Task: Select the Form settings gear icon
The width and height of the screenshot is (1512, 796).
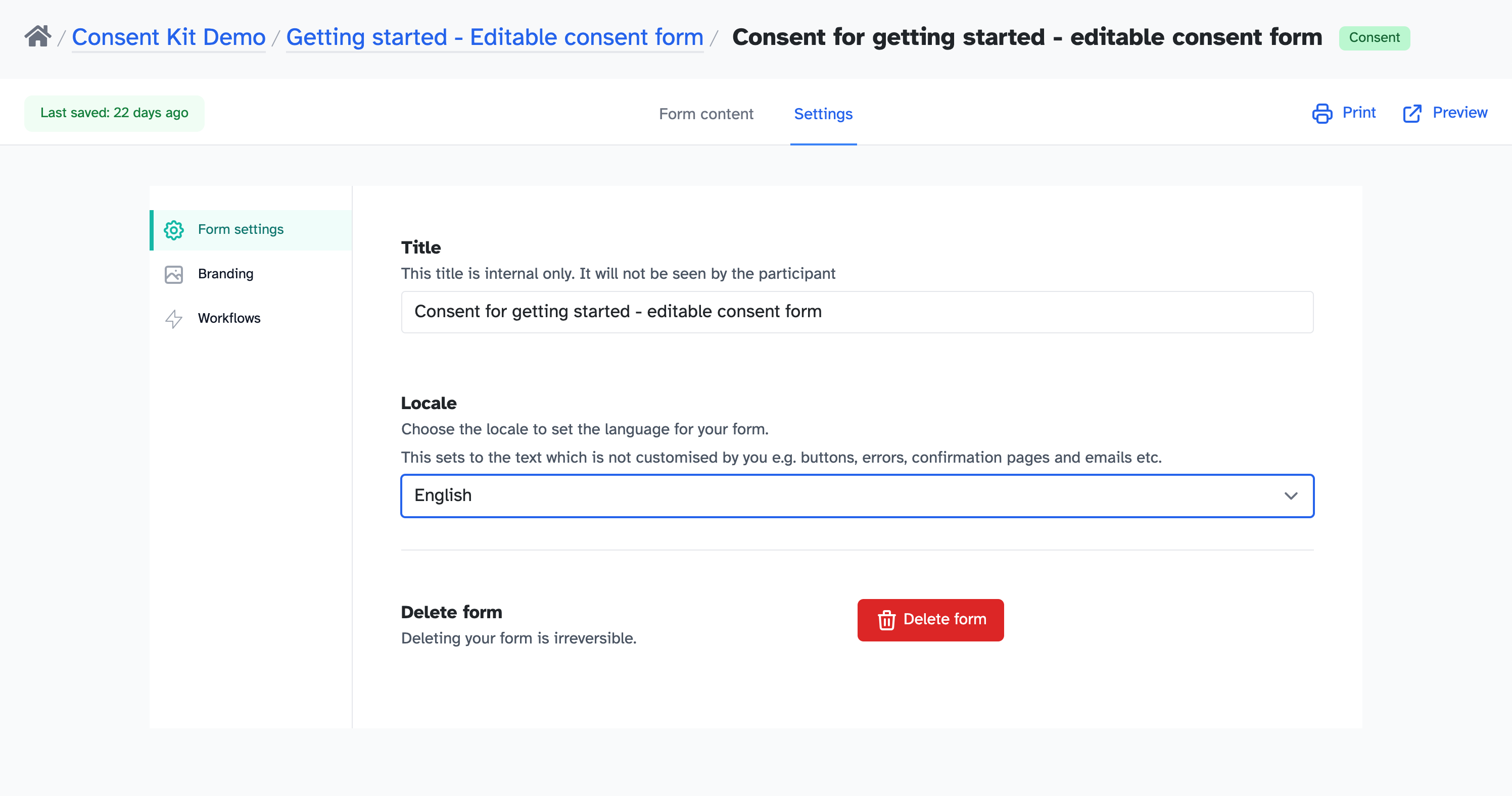Action: pos(174,230)
